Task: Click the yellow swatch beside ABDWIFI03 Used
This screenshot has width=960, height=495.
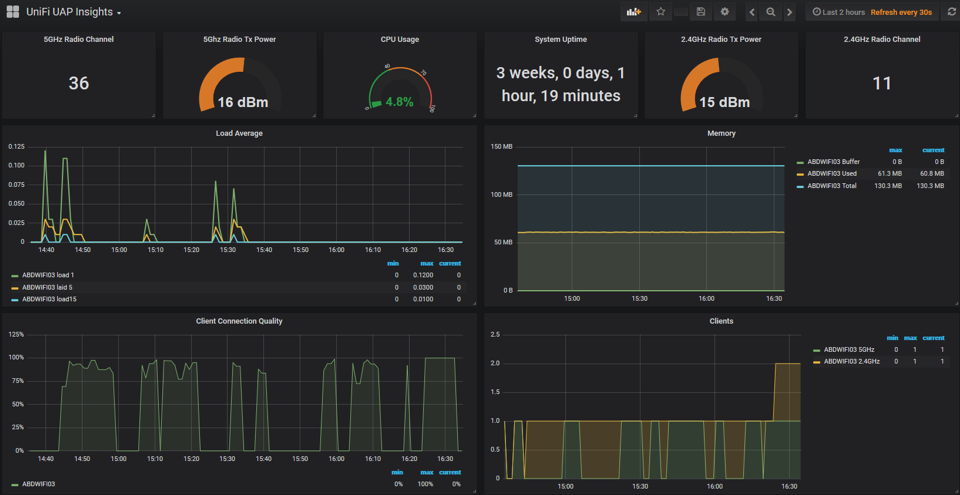Action: 800,174
